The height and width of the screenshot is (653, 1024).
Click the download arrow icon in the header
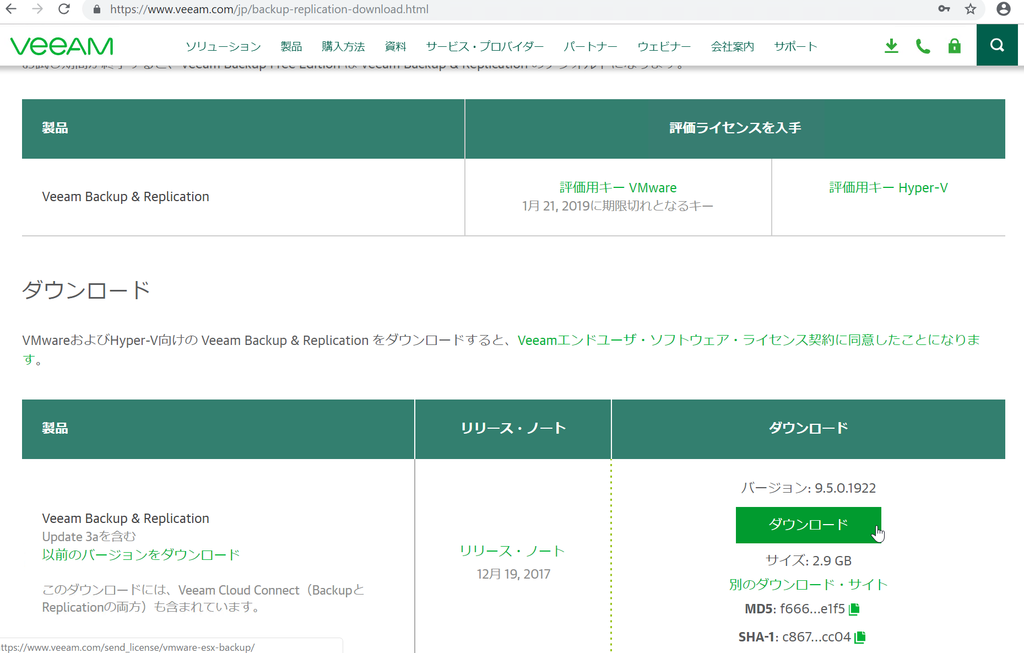[890, 45]
